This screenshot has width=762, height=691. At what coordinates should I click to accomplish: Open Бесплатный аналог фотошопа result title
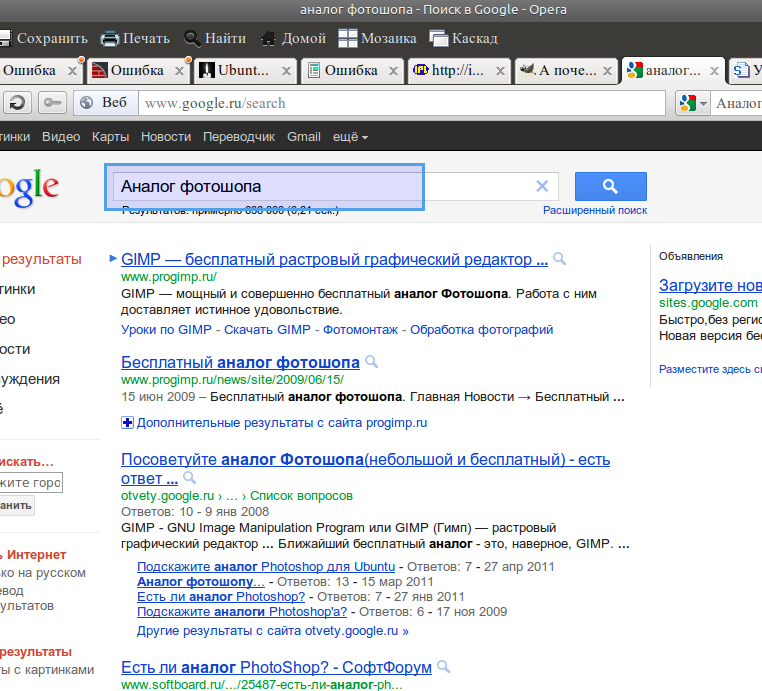pyautogui.click(x=240, y=362)
